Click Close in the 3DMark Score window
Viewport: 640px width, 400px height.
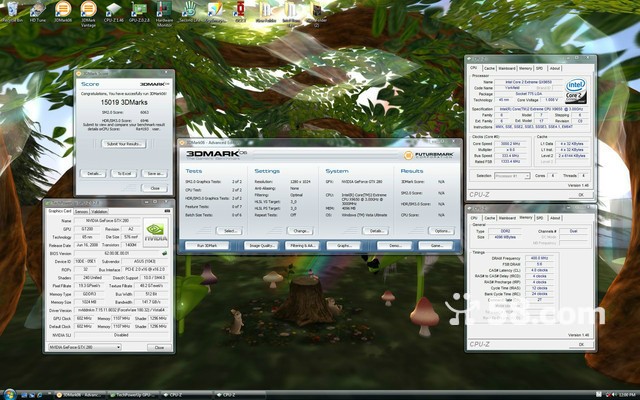click(155, 188)
